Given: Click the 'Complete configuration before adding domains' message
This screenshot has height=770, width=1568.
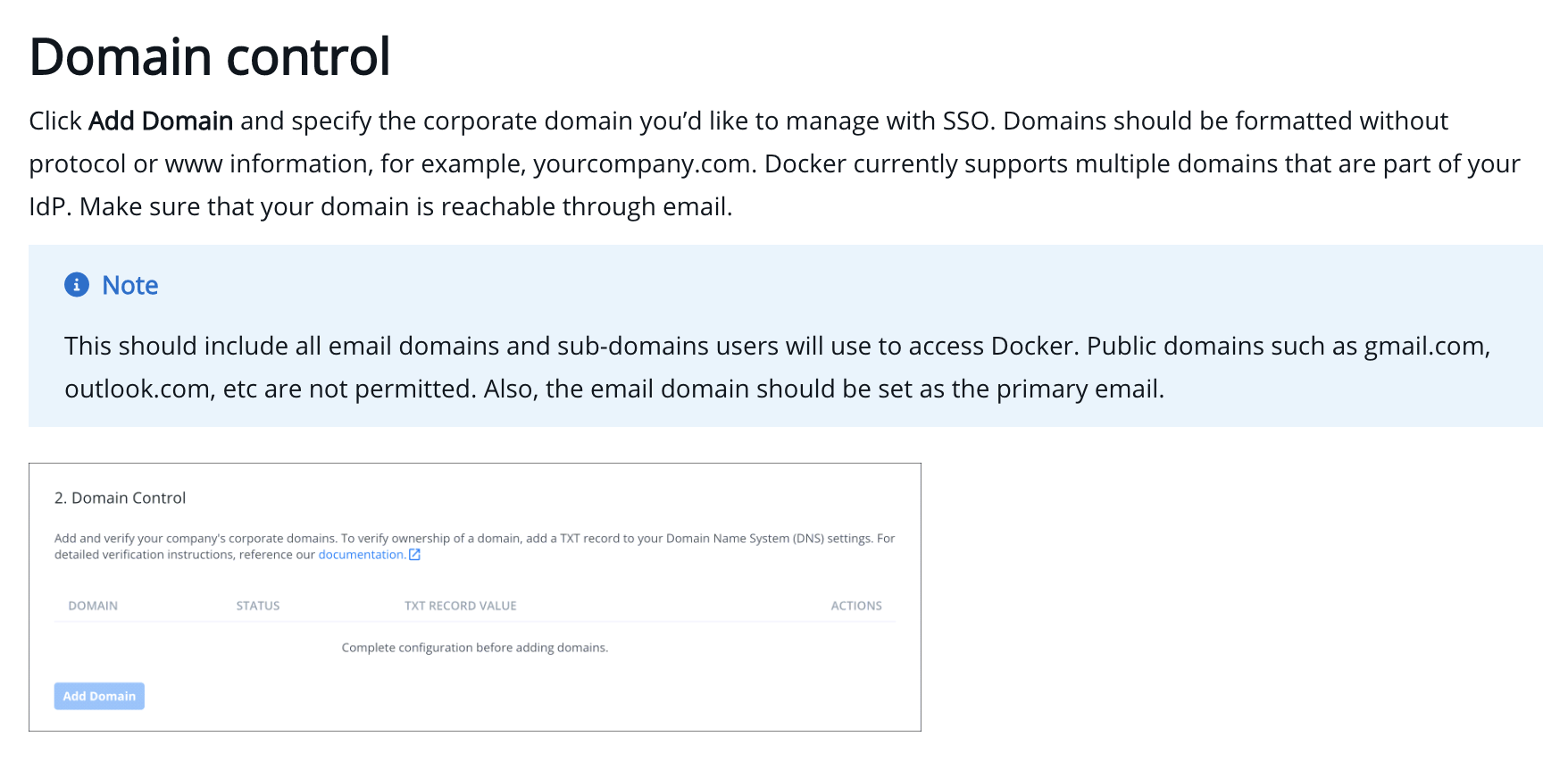Looking at the screenshot, I should point(475,648).
